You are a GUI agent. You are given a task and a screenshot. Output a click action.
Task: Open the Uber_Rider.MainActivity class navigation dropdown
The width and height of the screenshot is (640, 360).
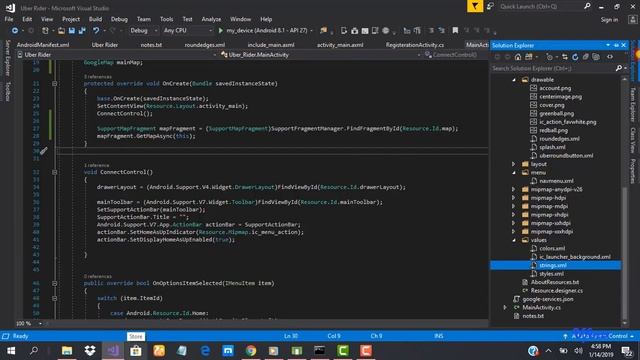(x=320, y=55)
